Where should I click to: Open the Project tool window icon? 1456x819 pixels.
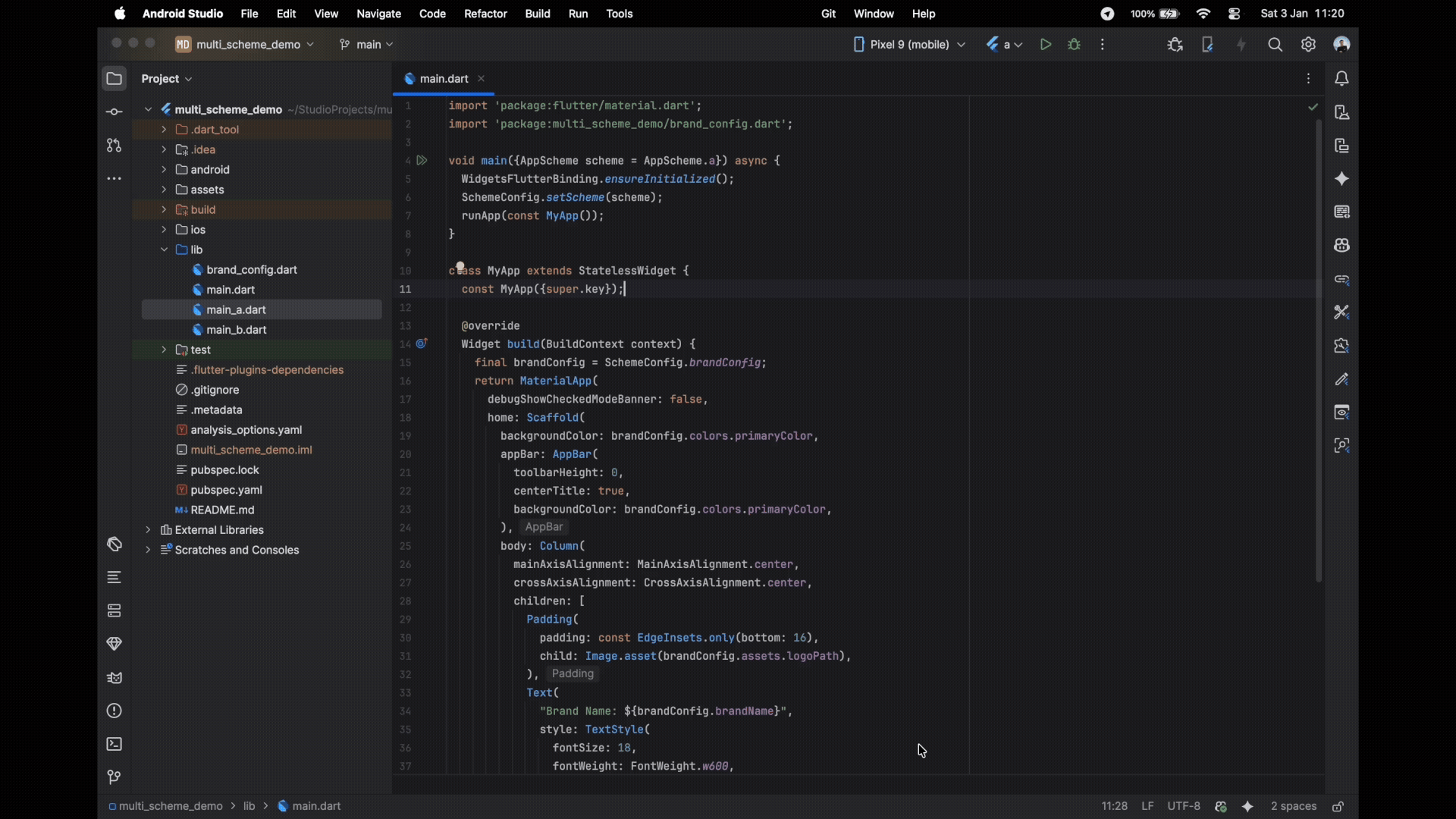coord(114,79)
